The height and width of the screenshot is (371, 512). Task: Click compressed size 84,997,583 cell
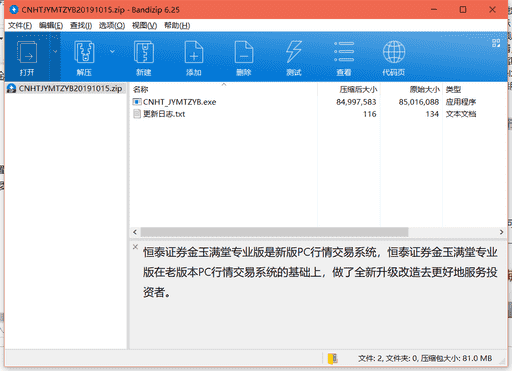tap(356, 102)
